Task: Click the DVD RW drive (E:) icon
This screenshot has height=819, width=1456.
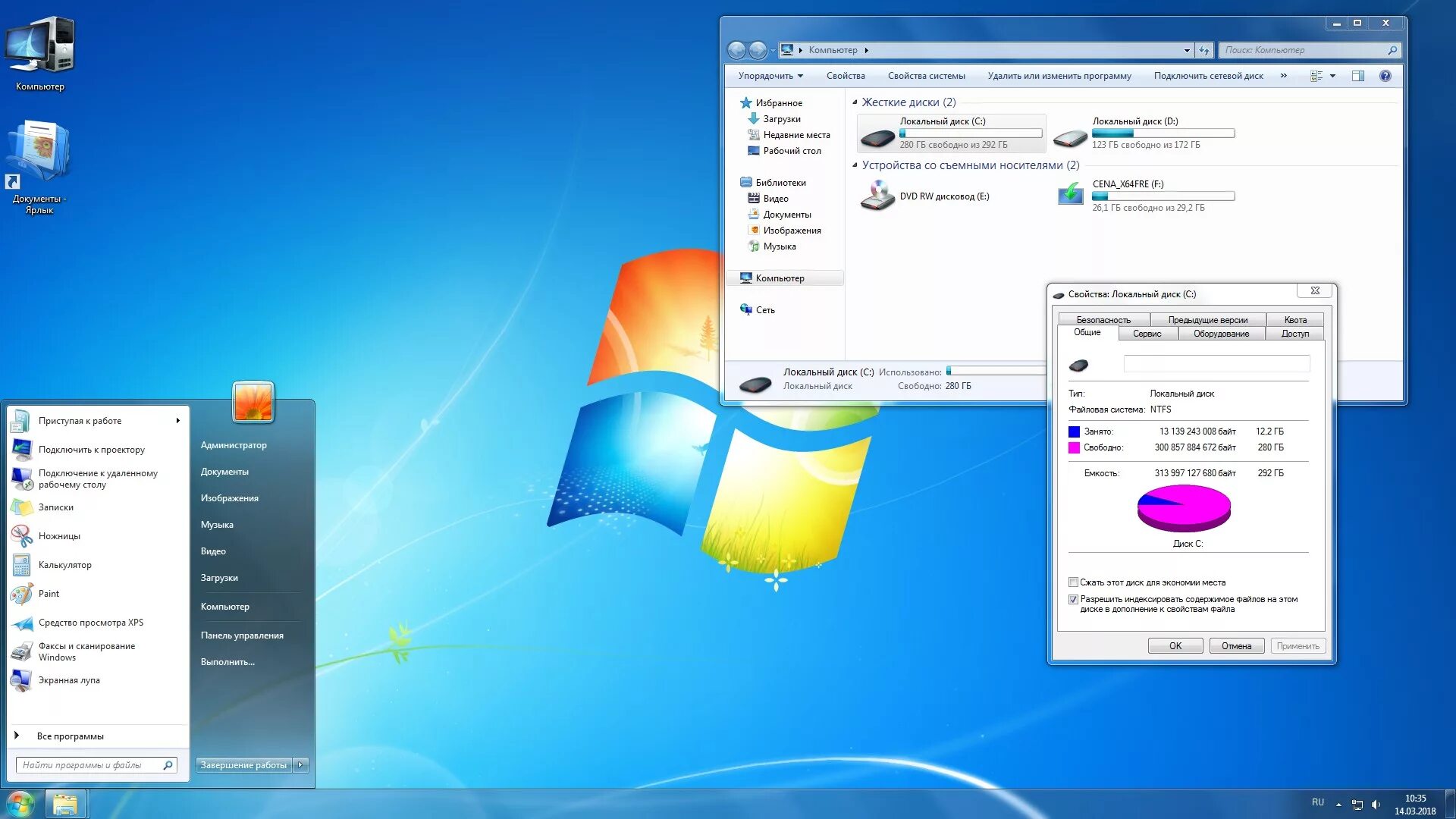Action: [877, 196]
